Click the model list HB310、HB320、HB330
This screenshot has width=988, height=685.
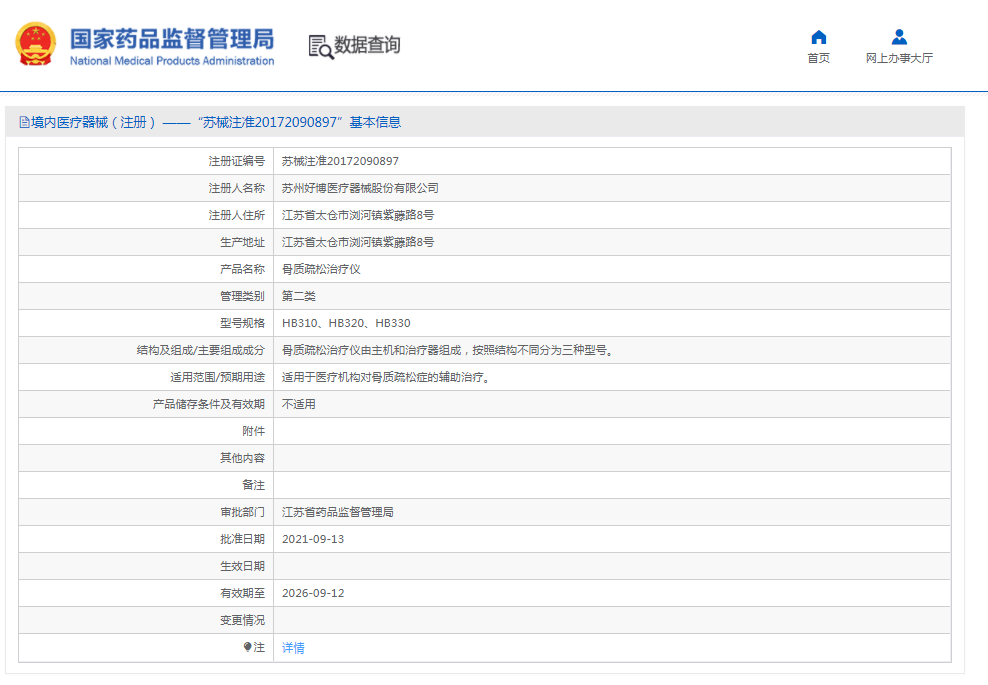click(x=346, y=323)
